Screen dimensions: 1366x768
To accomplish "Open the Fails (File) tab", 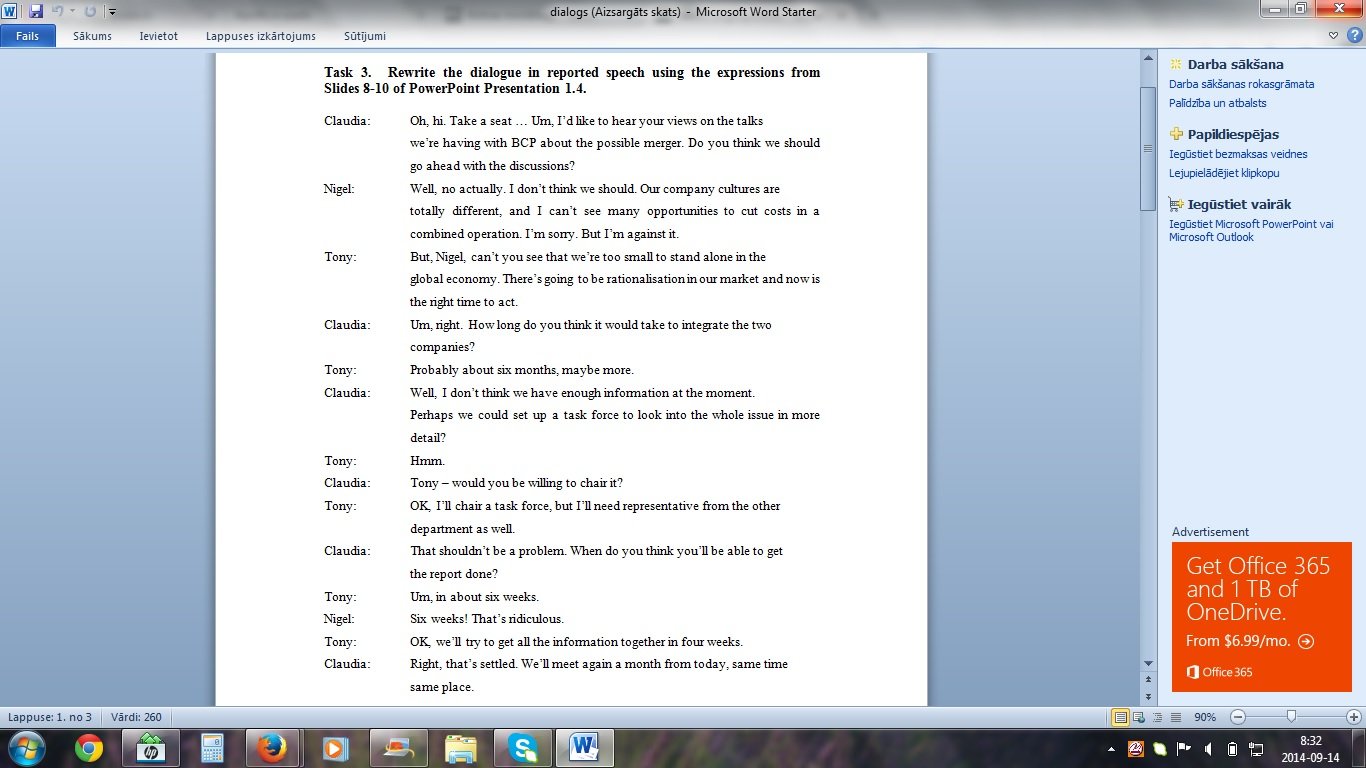I will 27,36.
